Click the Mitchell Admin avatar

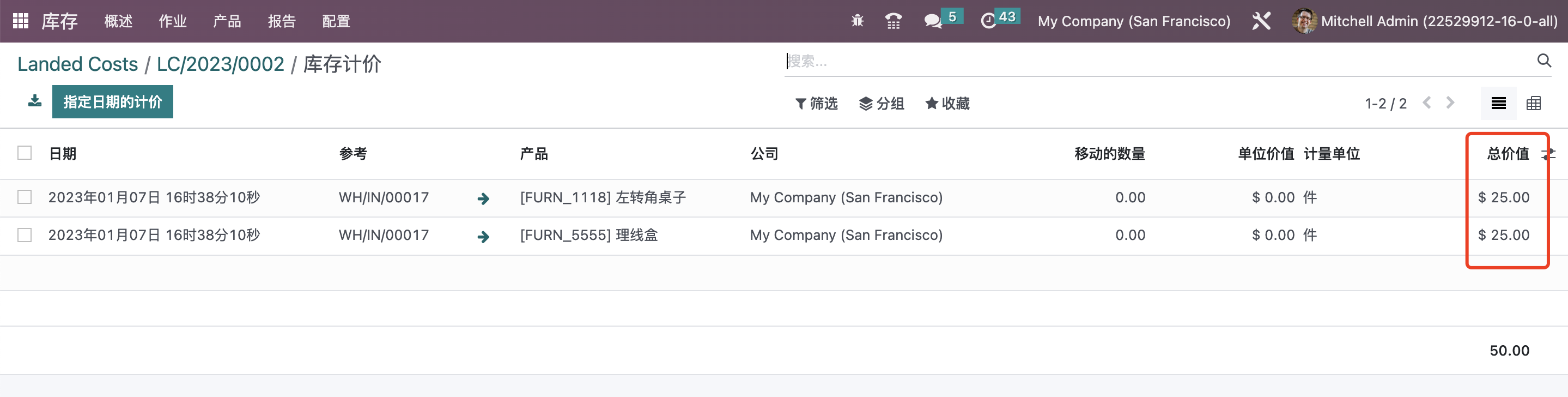pyautogui.click(x=1303, y=21)
